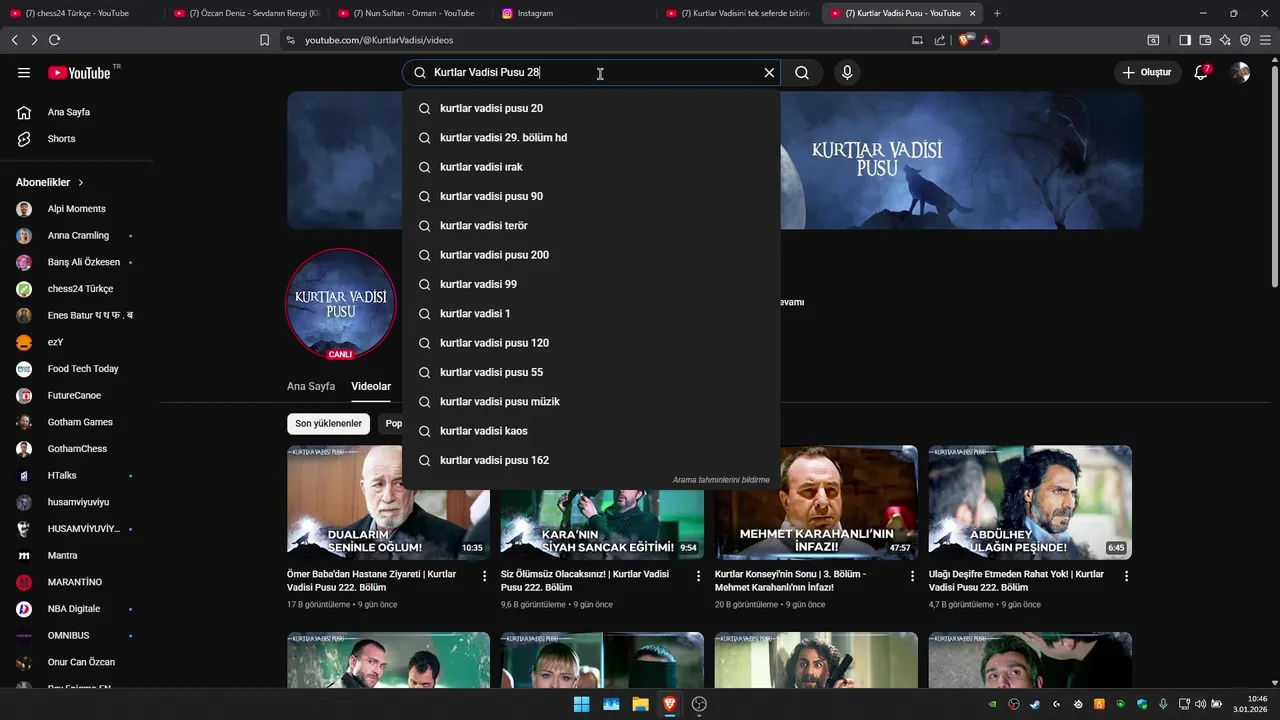Click into the YouTube search field
Viewport: 1280px width, 720px height.
[x=593, y=72]
